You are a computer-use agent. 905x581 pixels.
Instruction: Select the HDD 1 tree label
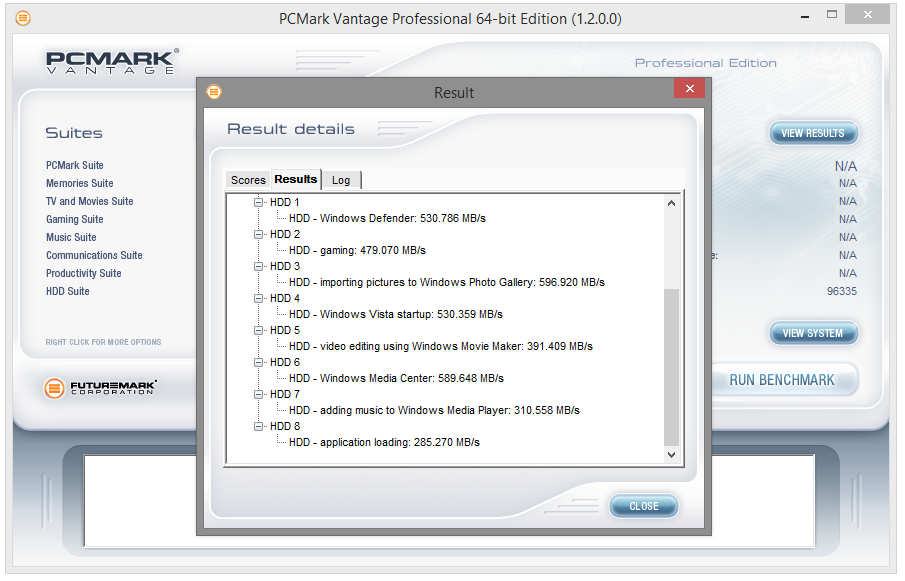(x=285, y=203)
